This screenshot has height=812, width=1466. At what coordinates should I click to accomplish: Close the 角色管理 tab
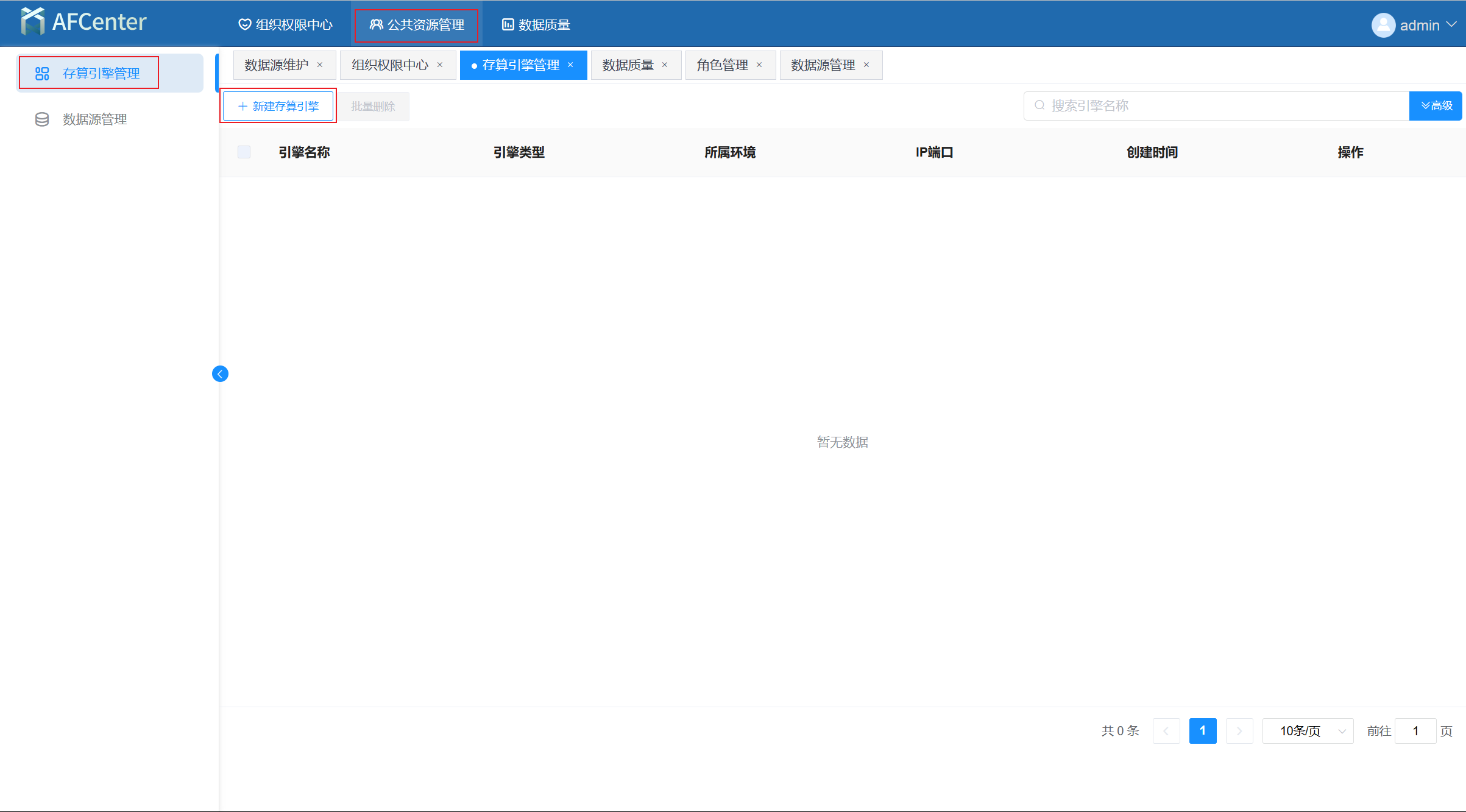[759, 65]
